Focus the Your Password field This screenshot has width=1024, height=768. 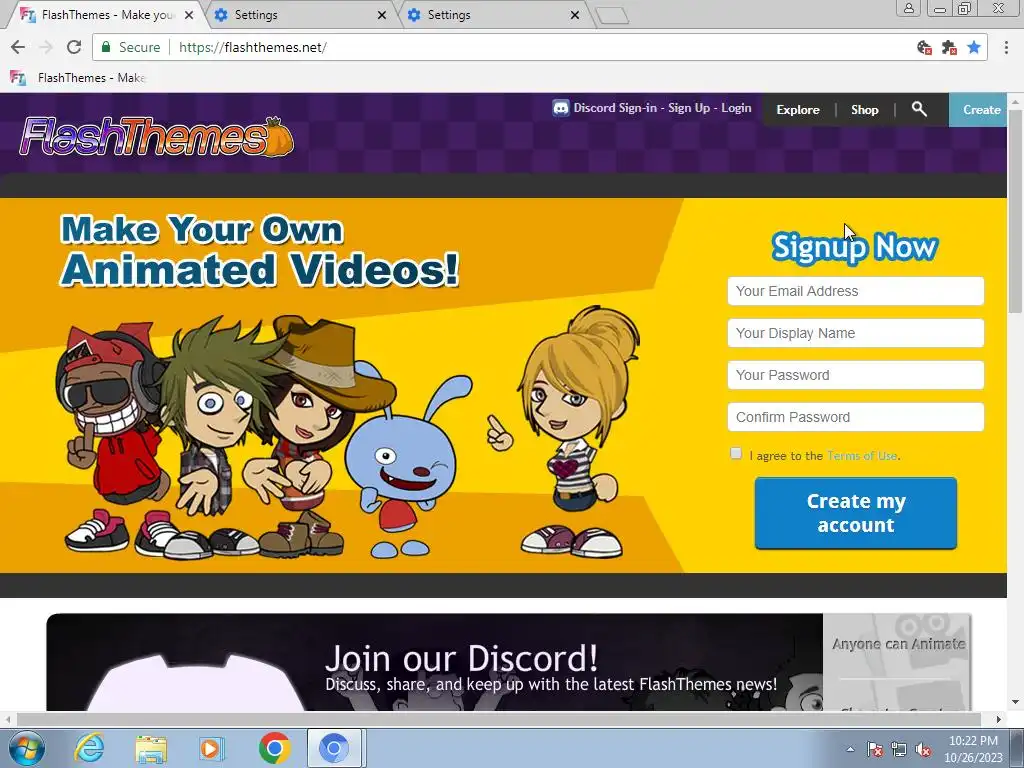pos(856,375)
